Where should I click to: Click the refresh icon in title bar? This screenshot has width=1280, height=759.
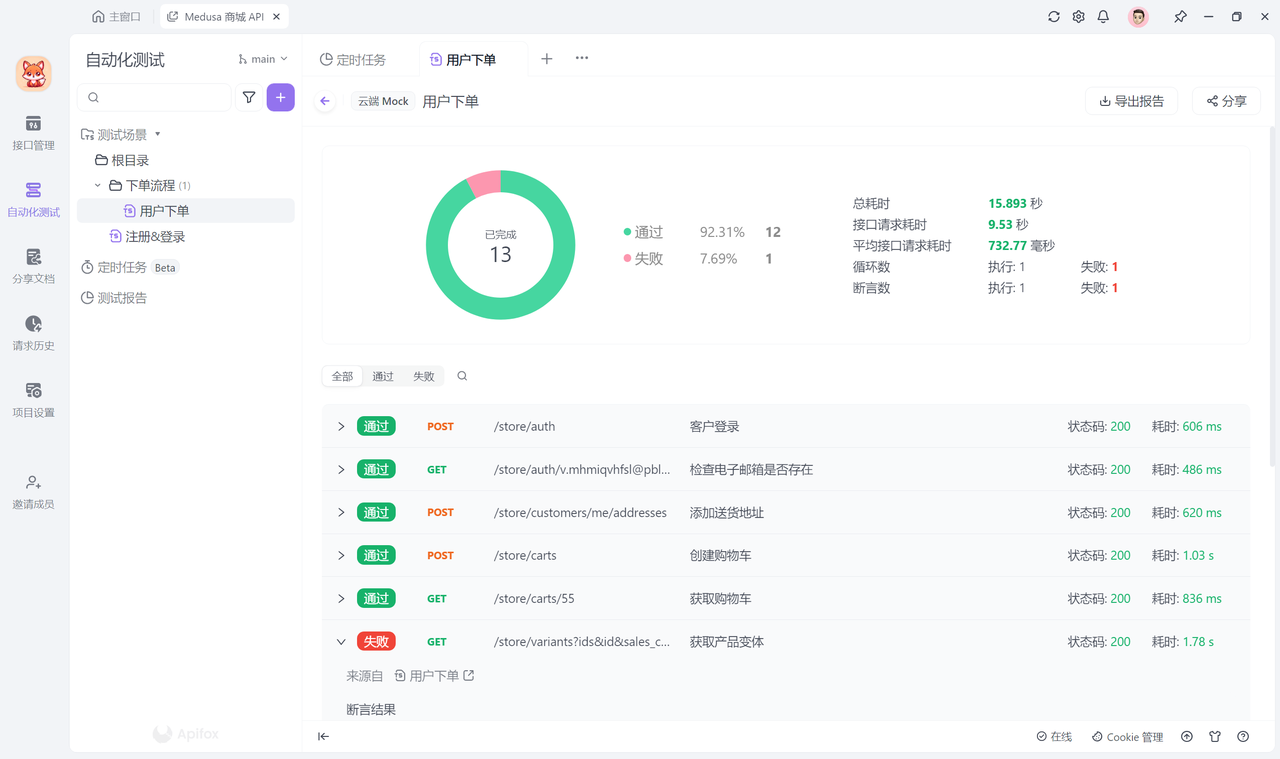click(x=1054, y=17)
